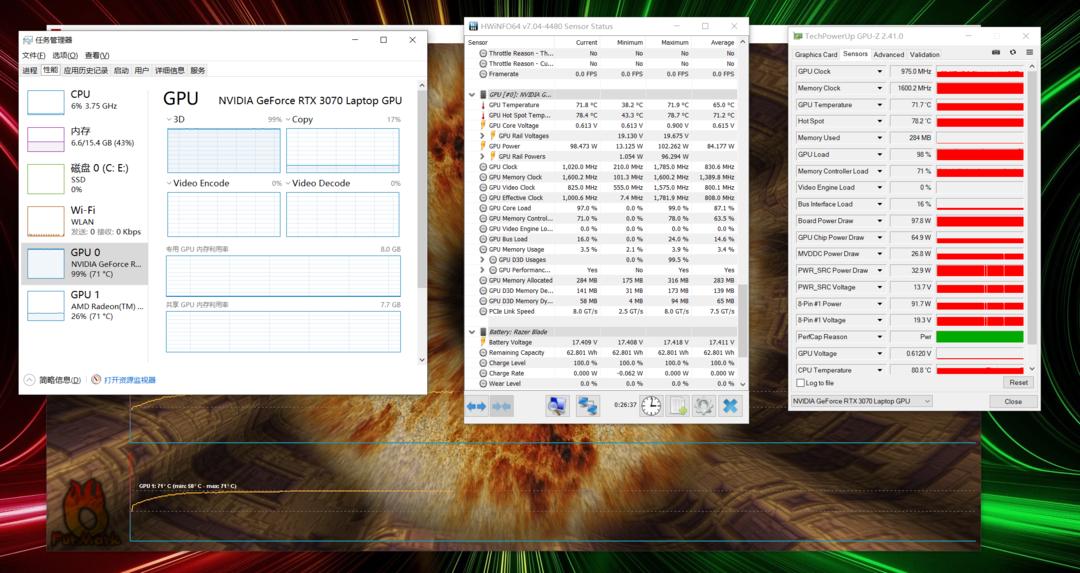Collapse Battery: Razer Blade sensor group
Image resolution: width=1080 pixels, height=573 pixels.
coord(472,332)
